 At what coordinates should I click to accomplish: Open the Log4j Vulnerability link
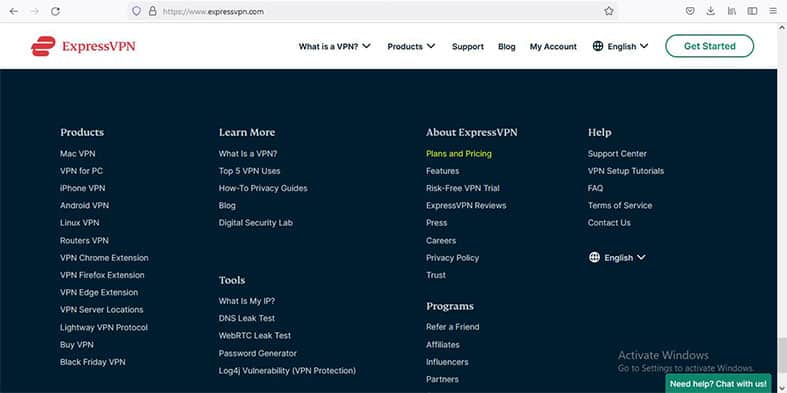click(x=287, y=370)
